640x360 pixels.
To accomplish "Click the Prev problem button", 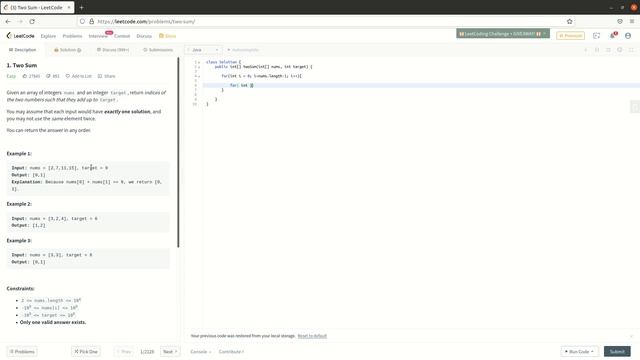I will pyautogui.click(x=124, y=351).
